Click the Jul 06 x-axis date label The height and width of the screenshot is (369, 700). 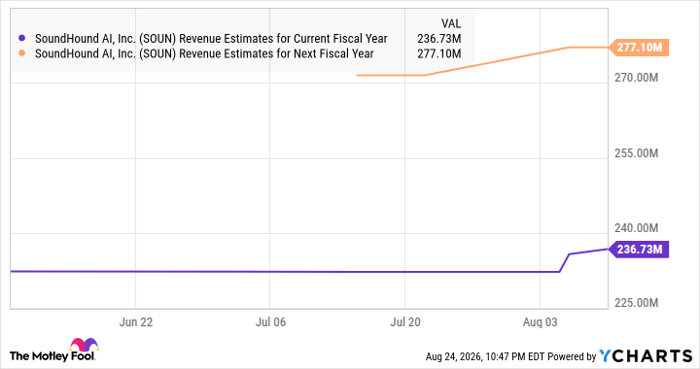point(271,322)
